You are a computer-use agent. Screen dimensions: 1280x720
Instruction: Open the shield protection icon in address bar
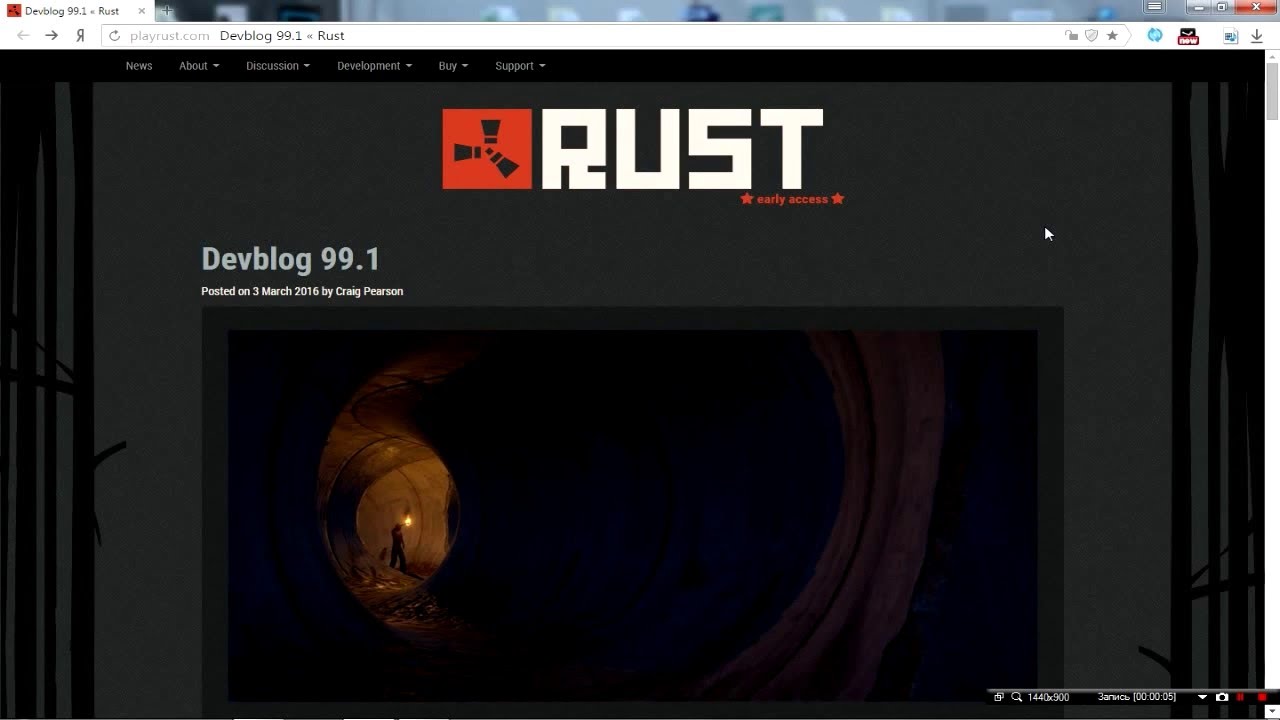[1091, 35]
